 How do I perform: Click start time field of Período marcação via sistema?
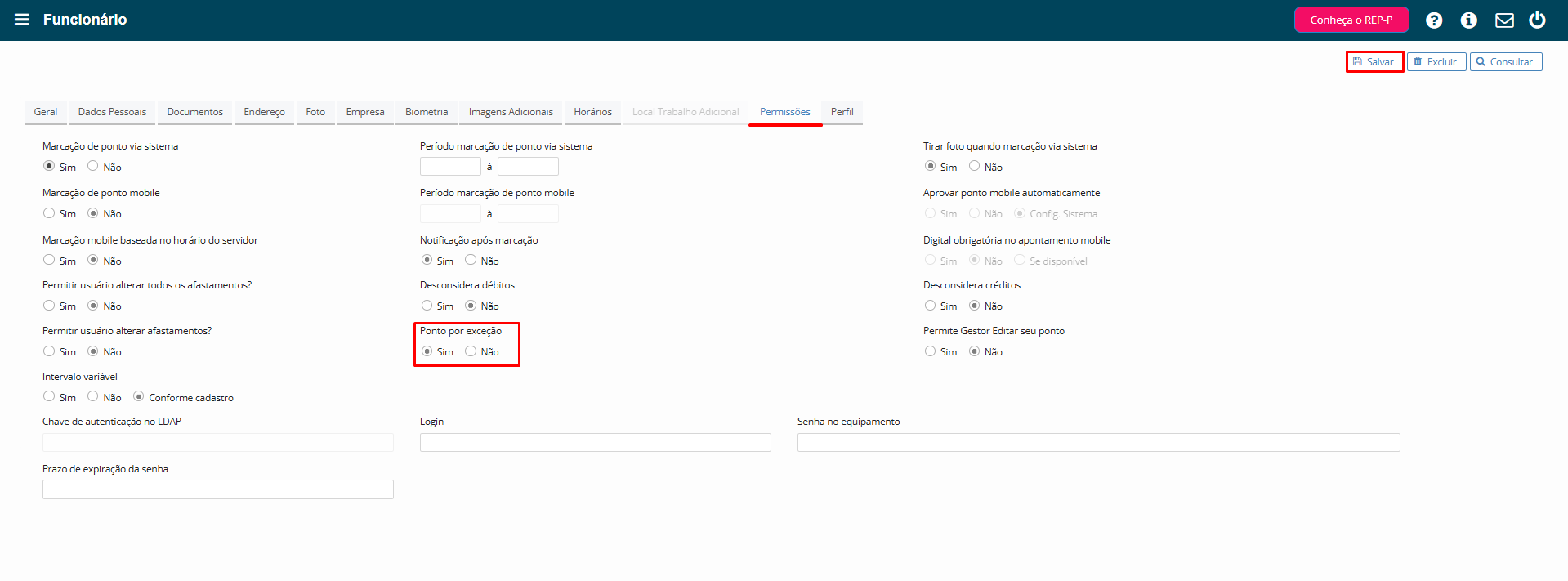tap(450, 167)
